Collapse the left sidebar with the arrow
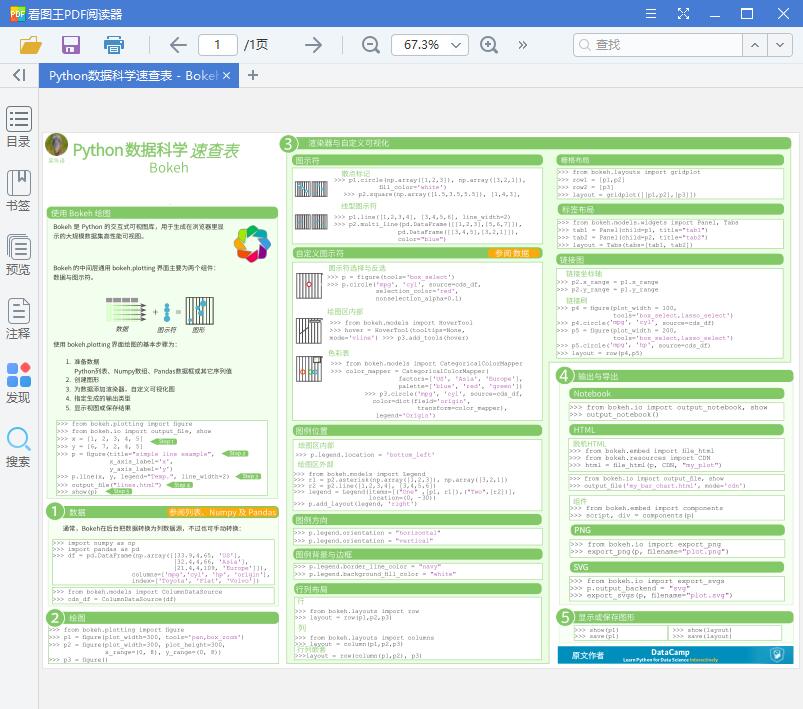Screen dimensions: 803x709 (x=17, y=75)
